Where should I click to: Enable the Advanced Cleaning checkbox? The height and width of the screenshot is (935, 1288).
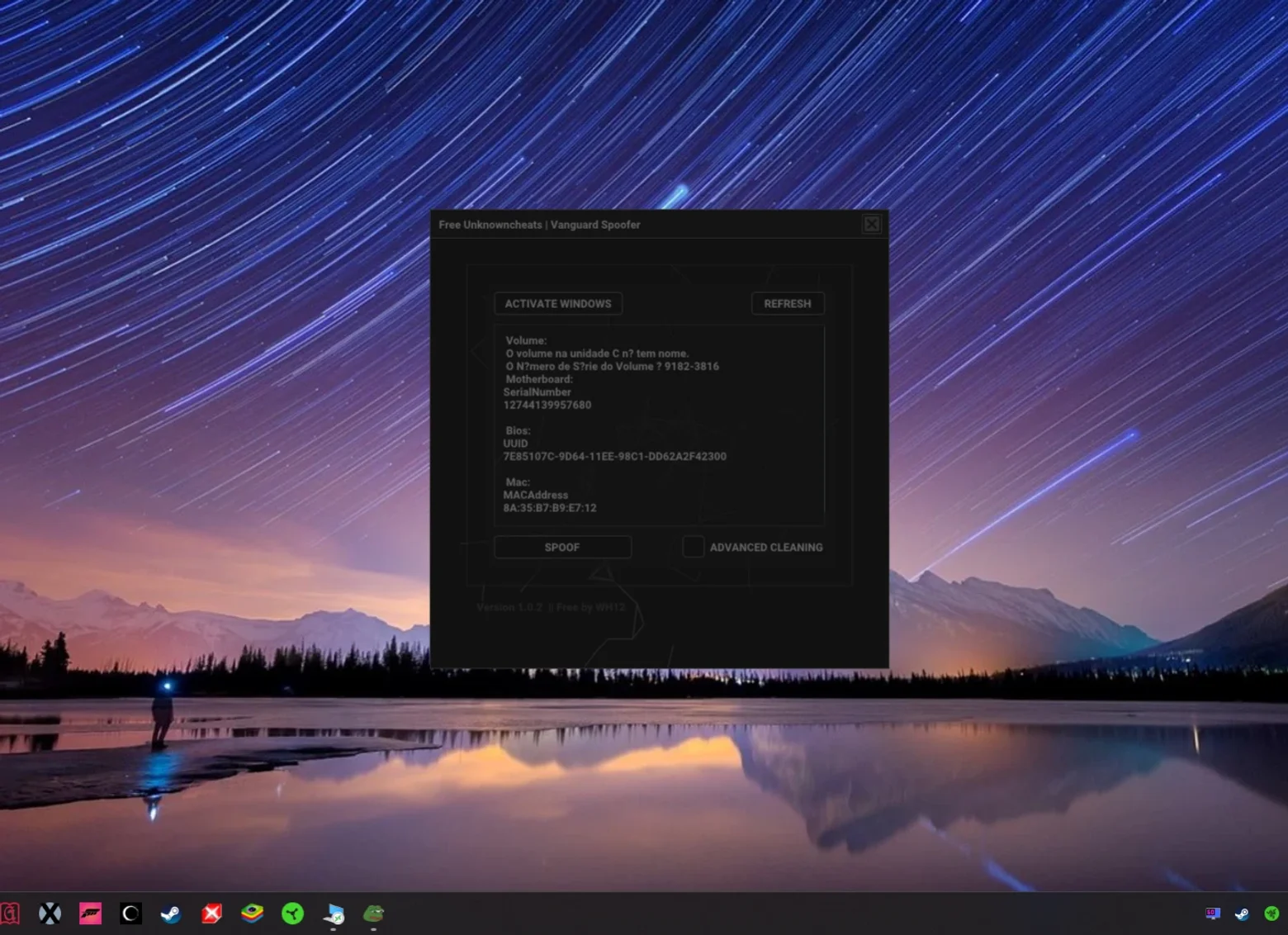point(694,547)
